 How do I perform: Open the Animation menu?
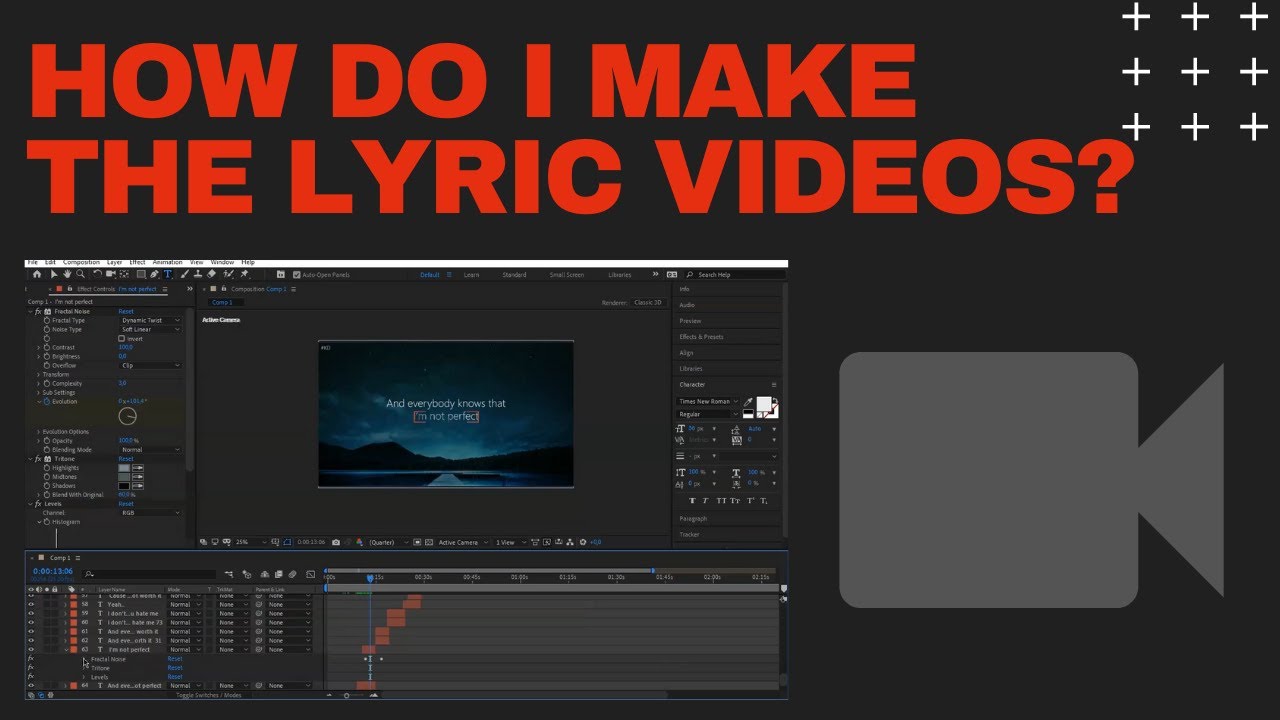click(x=167, y=262)
